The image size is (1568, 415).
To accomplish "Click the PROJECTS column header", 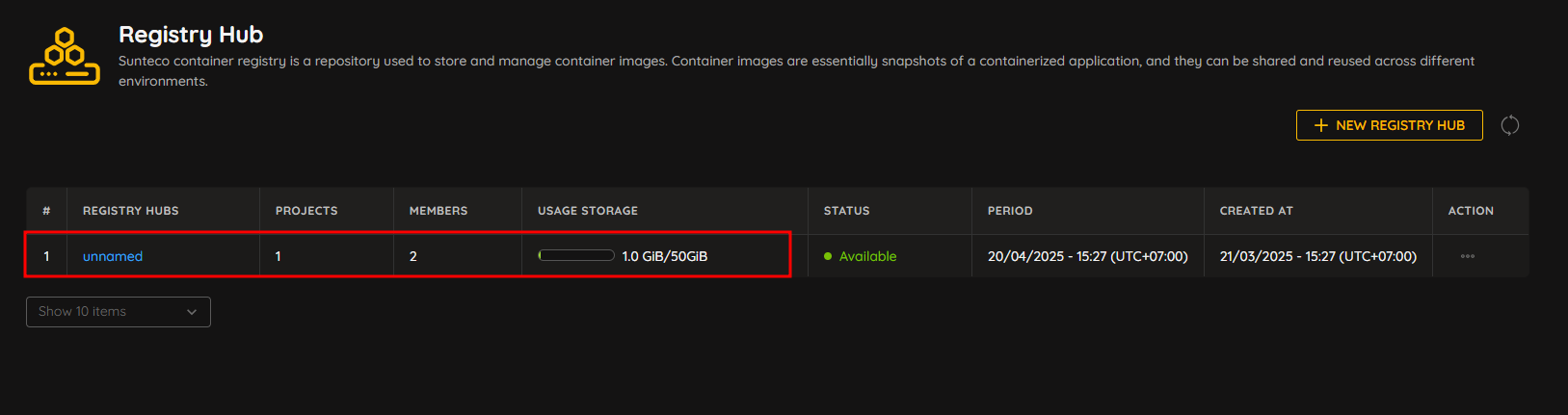I will point(306,211).
